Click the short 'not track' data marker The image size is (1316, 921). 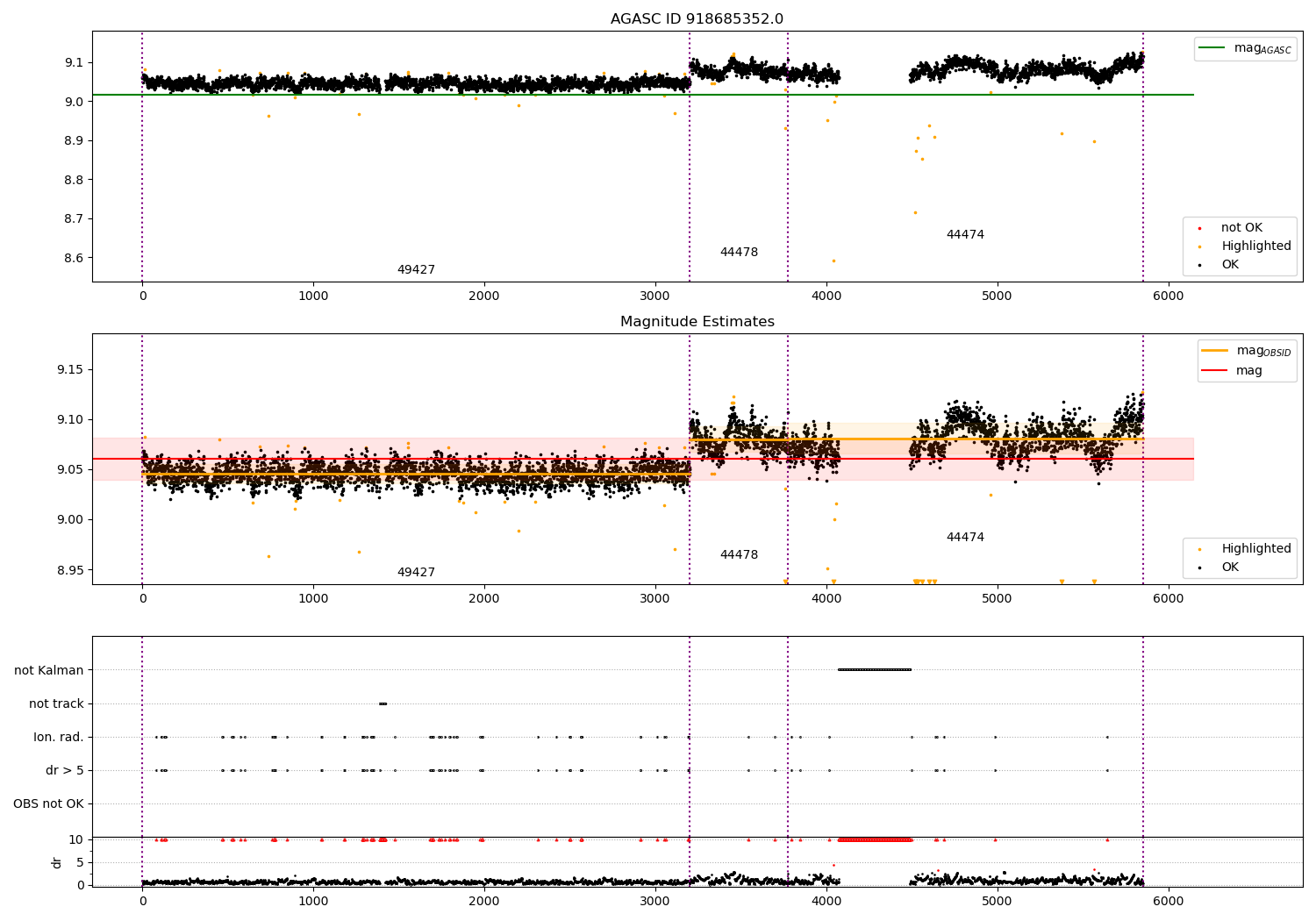point(383,703)
